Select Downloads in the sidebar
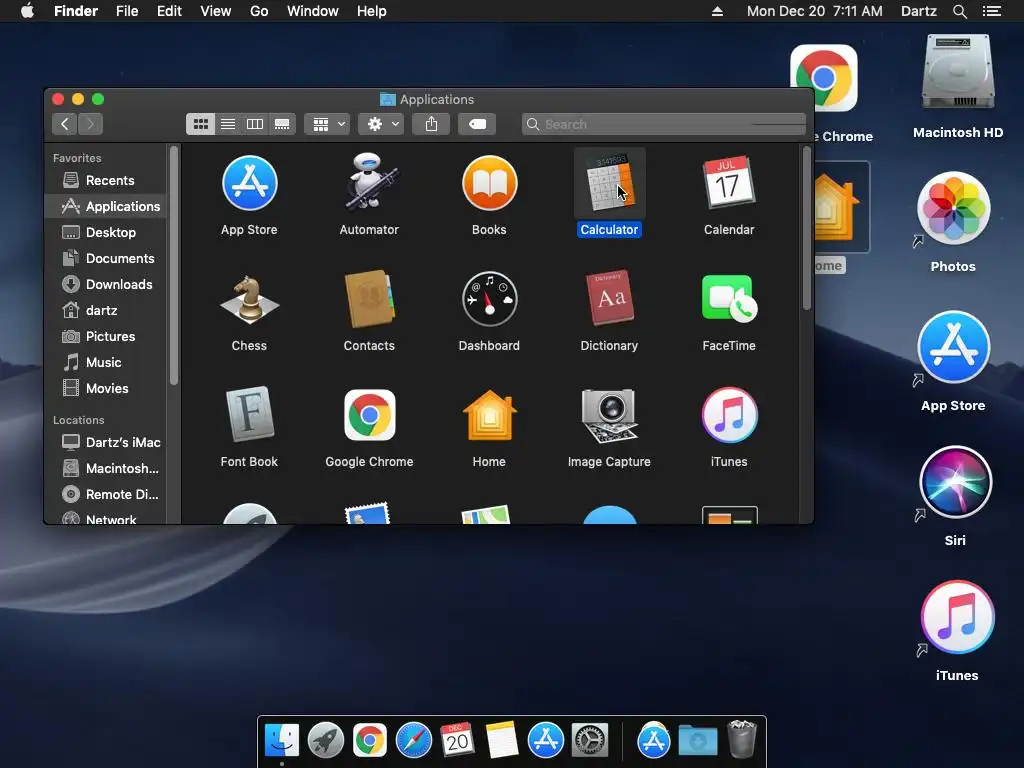Image resolution: width=1024 pixels, height=768 pixels. [106, 285]
